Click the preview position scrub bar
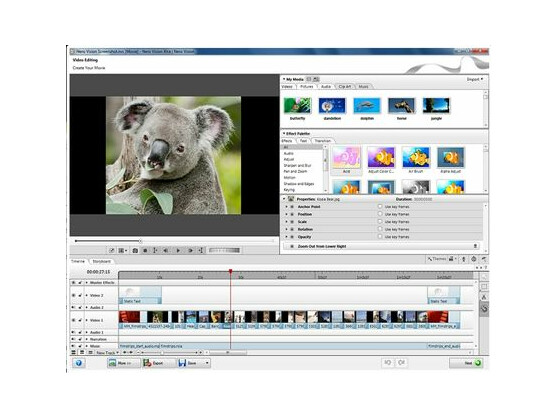This screenshot has width=557, height=418. pyautogui.click(x=175, y=241)
